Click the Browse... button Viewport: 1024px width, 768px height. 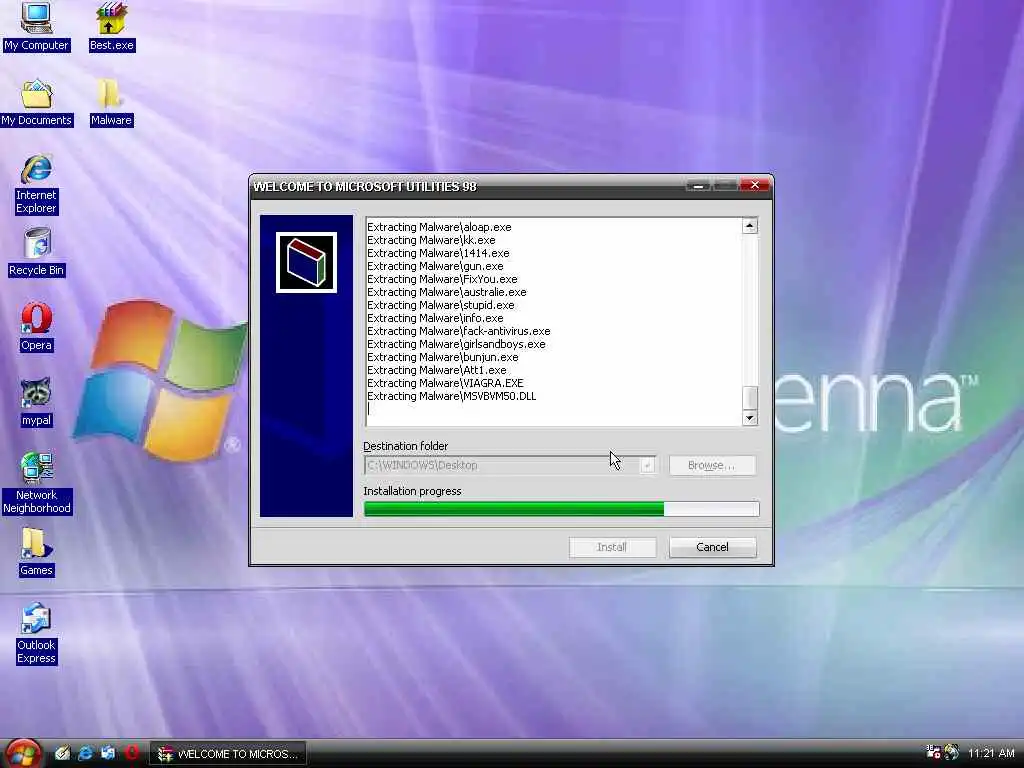point(711,466)
